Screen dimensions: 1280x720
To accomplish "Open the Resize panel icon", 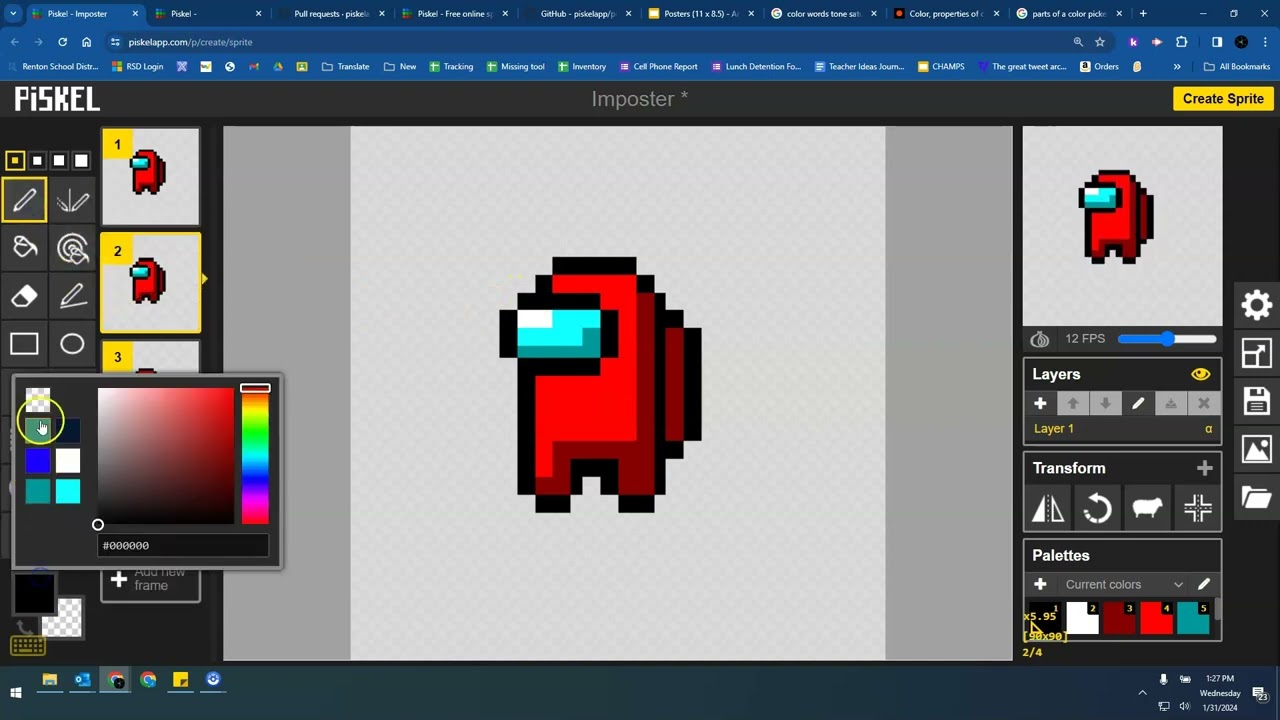I will tap(1257, 353).
